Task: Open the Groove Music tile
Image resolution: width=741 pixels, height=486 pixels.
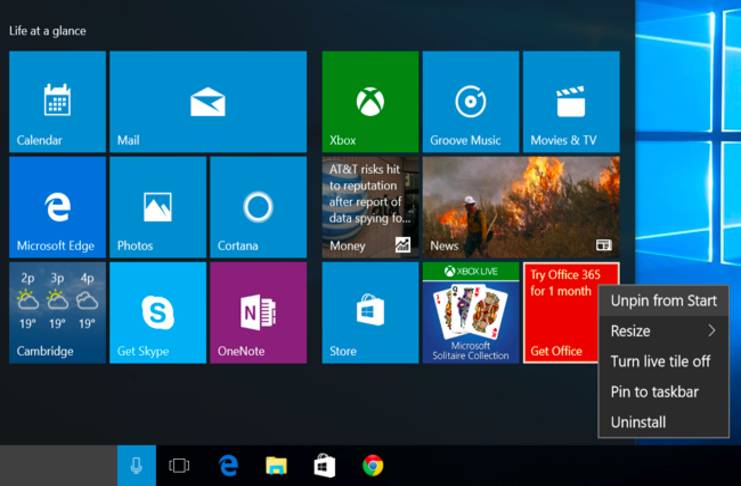Action: tap(470, 101)
